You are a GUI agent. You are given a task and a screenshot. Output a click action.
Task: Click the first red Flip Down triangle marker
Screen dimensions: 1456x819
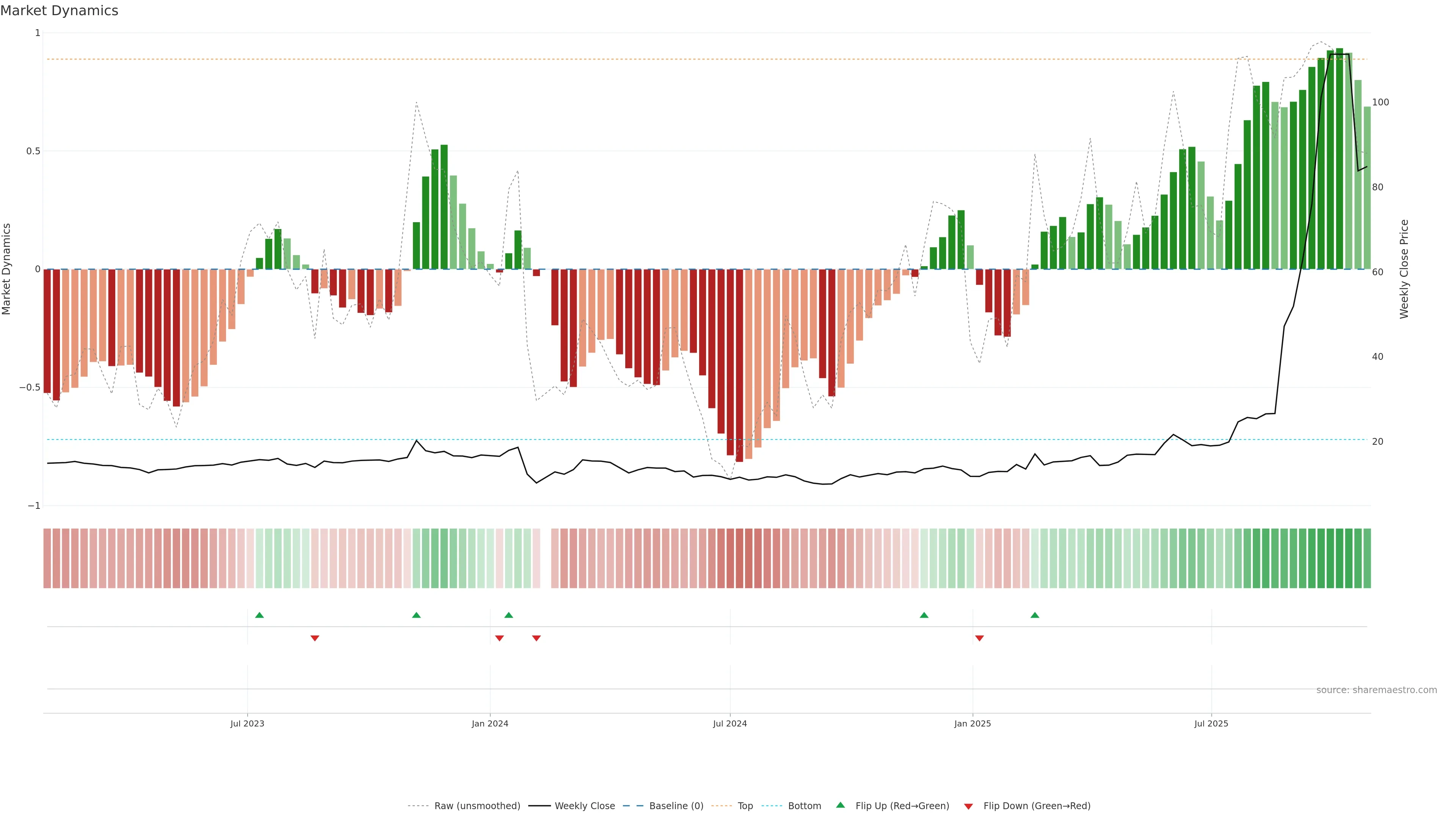(315, 638)
